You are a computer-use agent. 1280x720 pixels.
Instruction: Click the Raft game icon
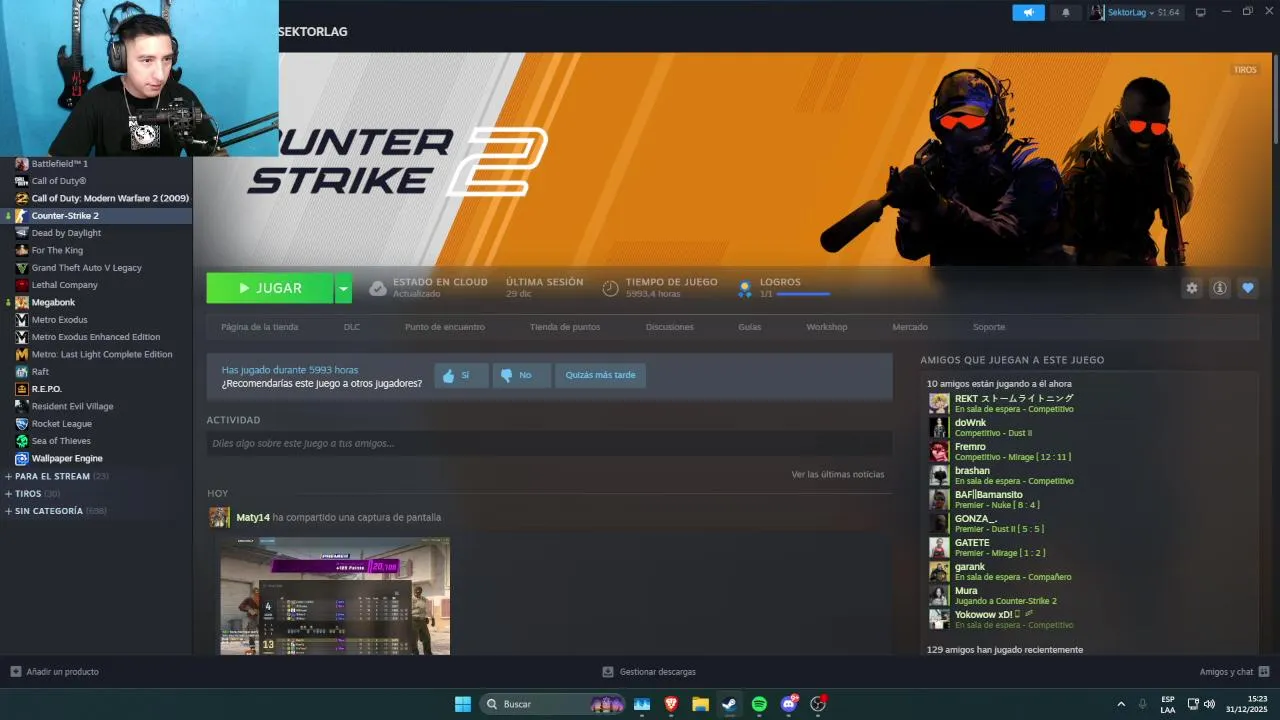pyautogui.click(x=22, y=372)
